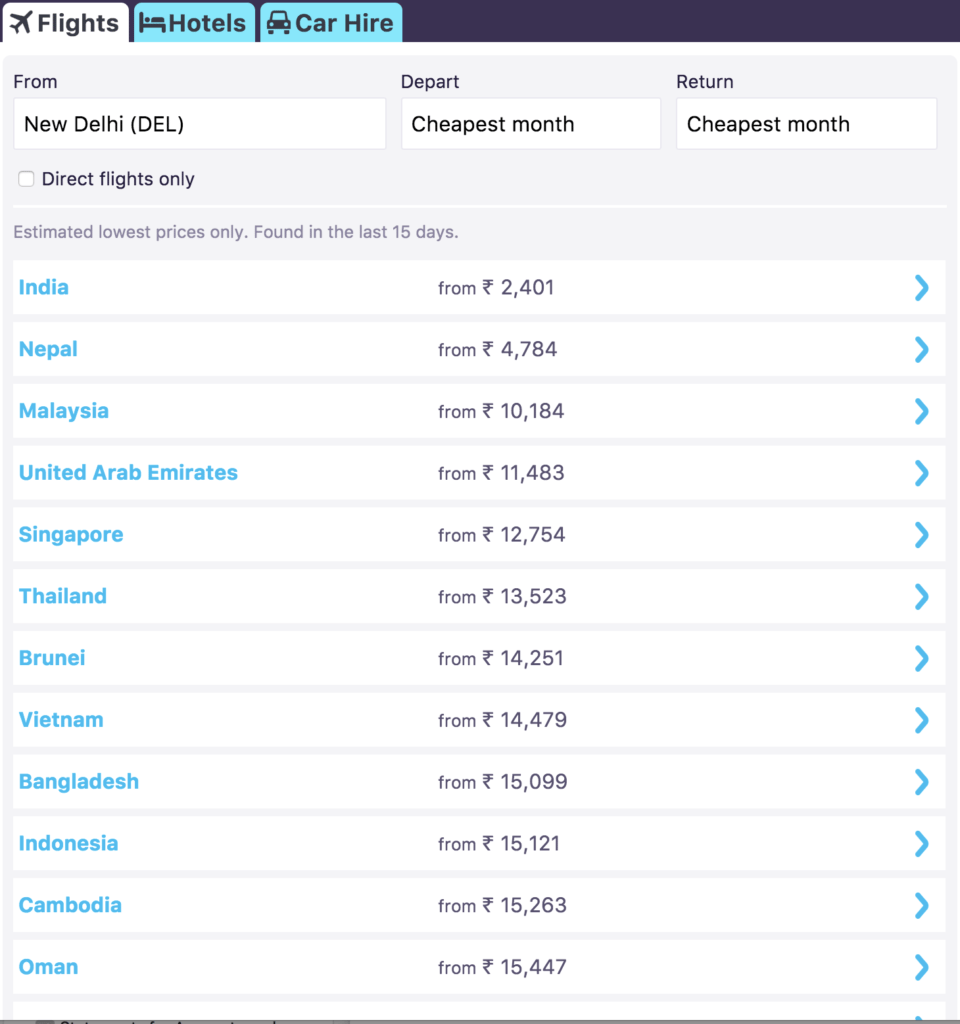Enable the Direct flights only checkbox
Image resolution: width=960 pixels, height=1024 pixels.
(x=26, y=178)
